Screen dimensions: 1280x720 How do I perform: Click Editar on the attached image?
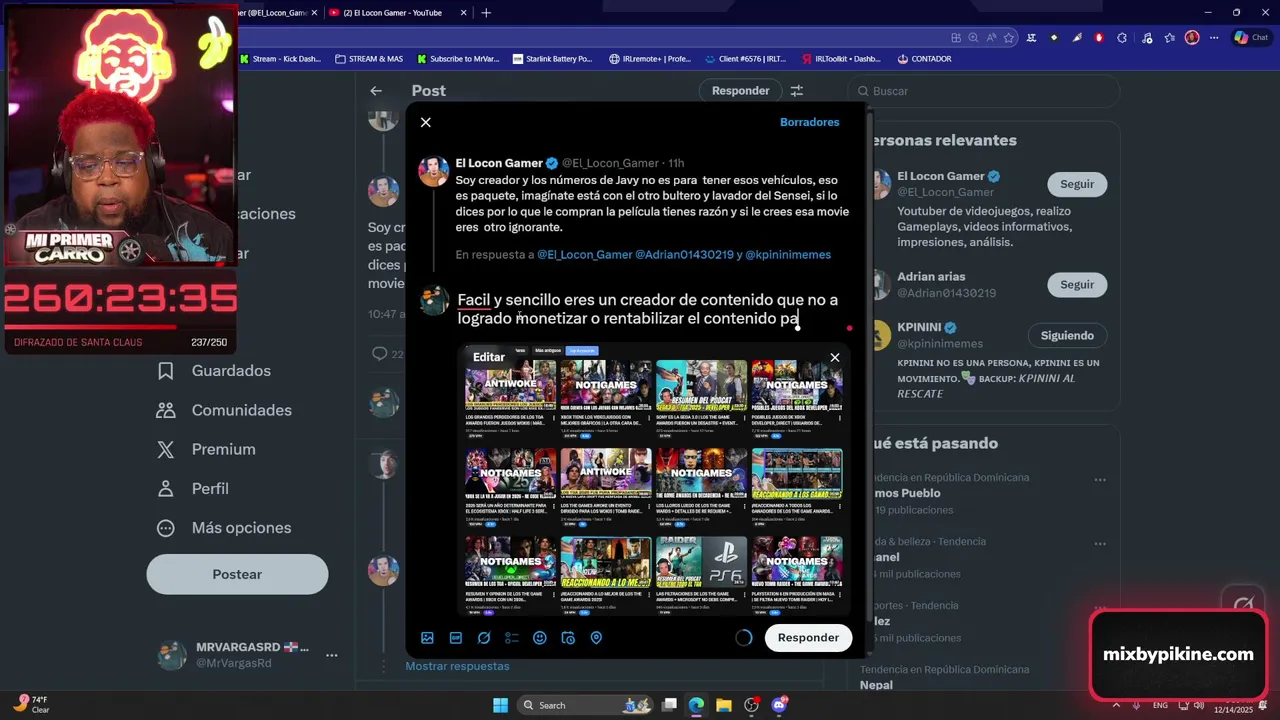(489, 357)
